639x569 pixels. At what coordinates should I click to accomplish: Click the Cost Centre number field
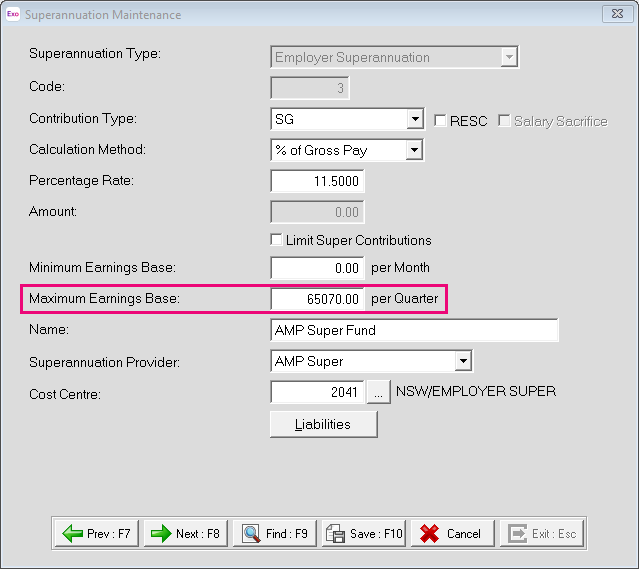pyautogui.click(x=317, y=393)
